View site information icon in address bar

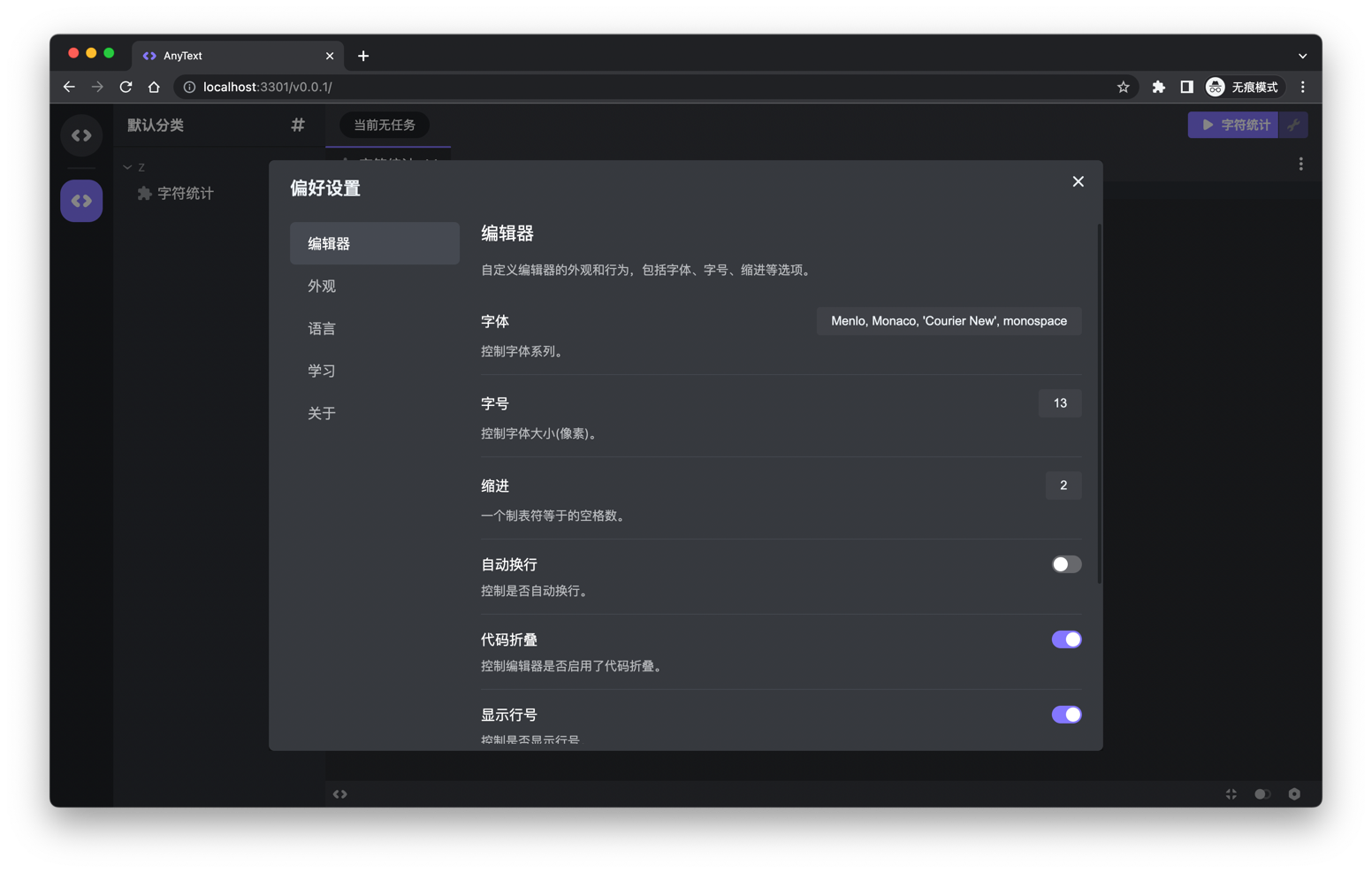(189, 87)
